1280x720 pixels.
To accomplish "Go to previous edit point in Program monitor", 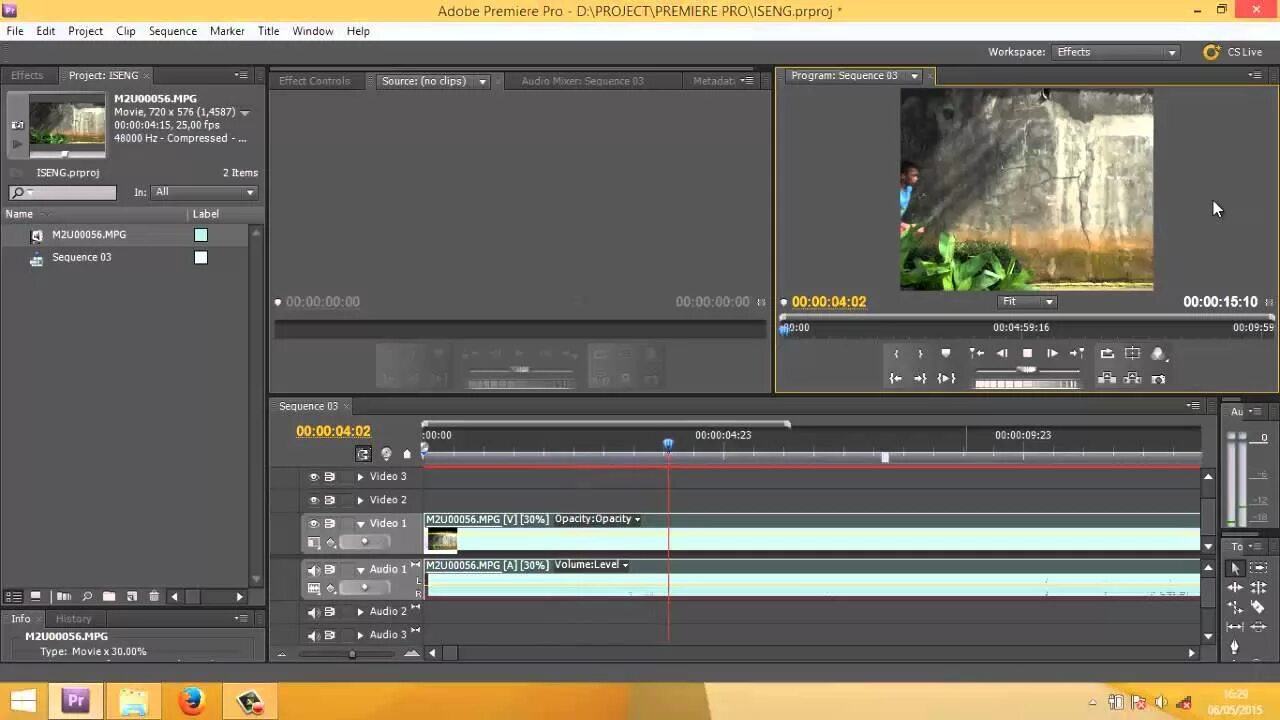I will 976,353.
